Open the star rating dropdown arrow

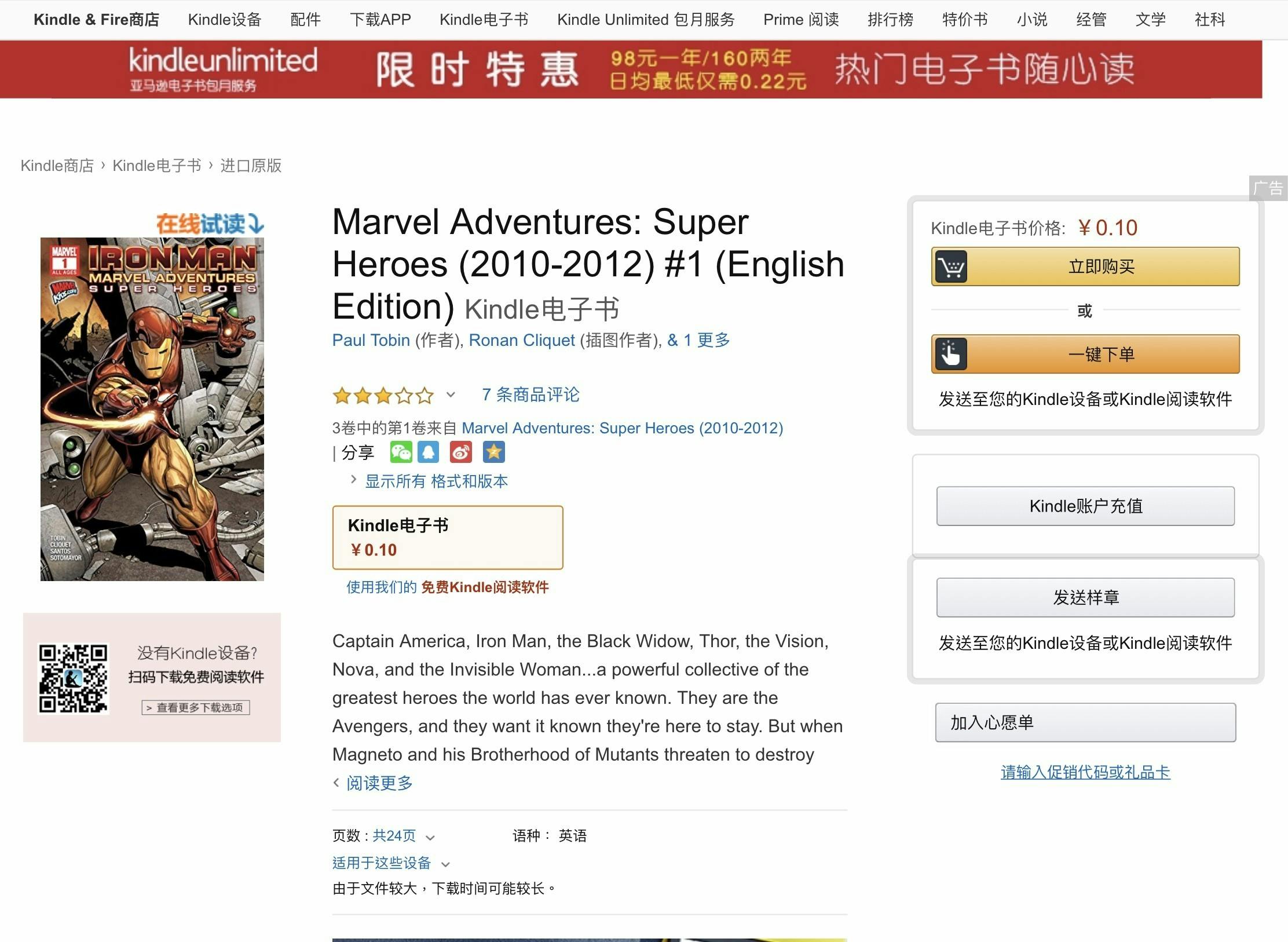point(451,395)
